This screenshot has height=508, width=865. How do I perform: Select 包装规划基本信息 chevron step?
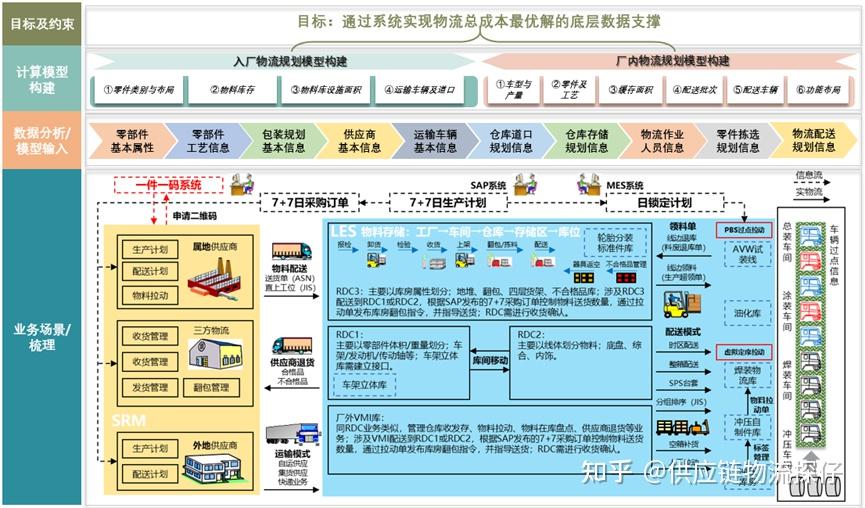click(284, 141)
